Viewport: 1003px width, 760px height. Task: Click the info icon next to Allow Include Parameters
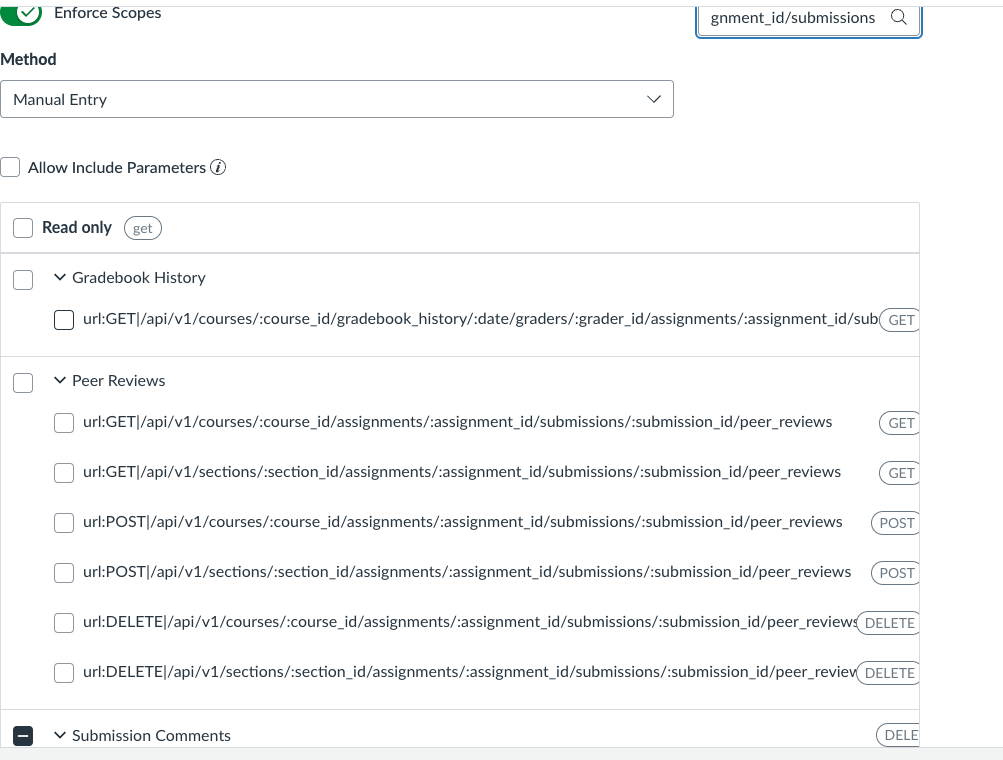click(x=218, y=168)
